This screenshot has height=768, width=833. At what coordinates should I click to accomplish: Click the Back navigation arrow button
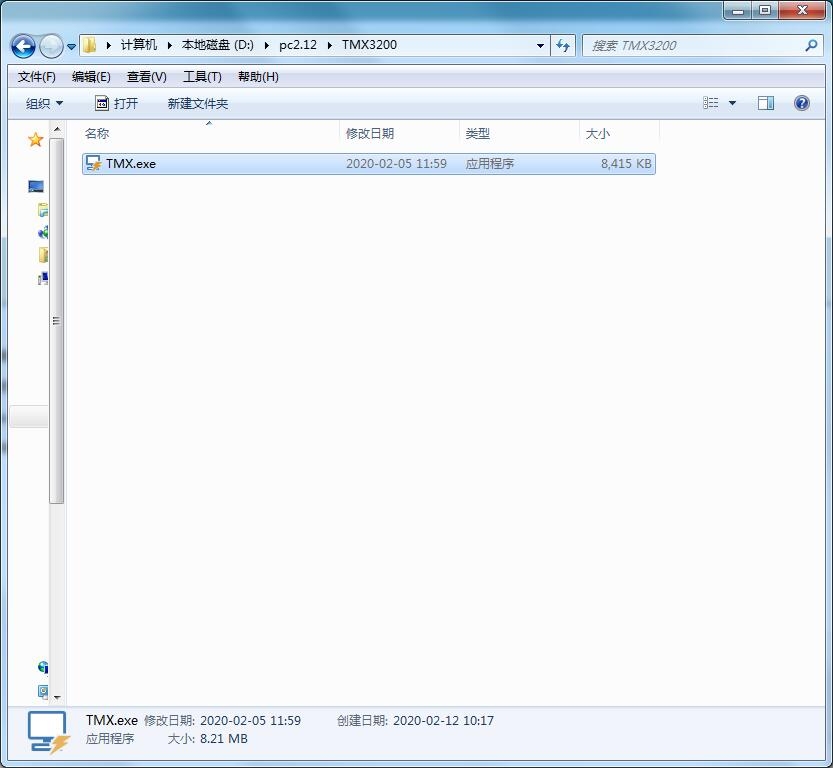point(23,46)
